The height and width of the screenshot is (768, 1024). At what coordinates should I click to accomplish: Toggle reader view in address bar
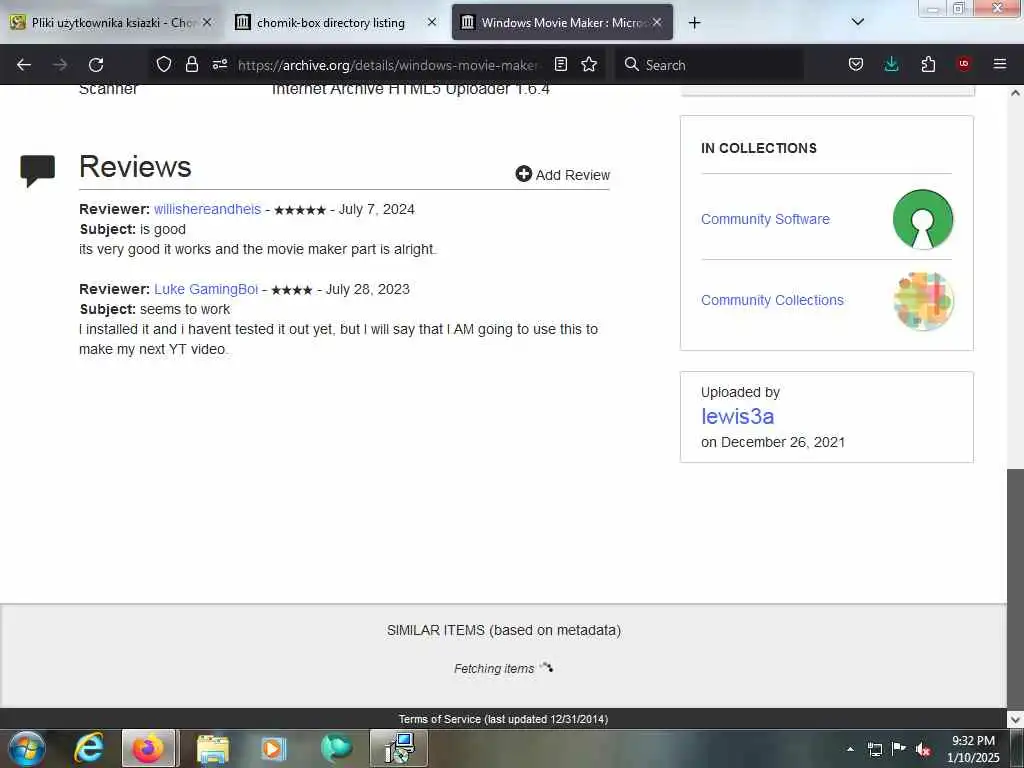[560, 64]
